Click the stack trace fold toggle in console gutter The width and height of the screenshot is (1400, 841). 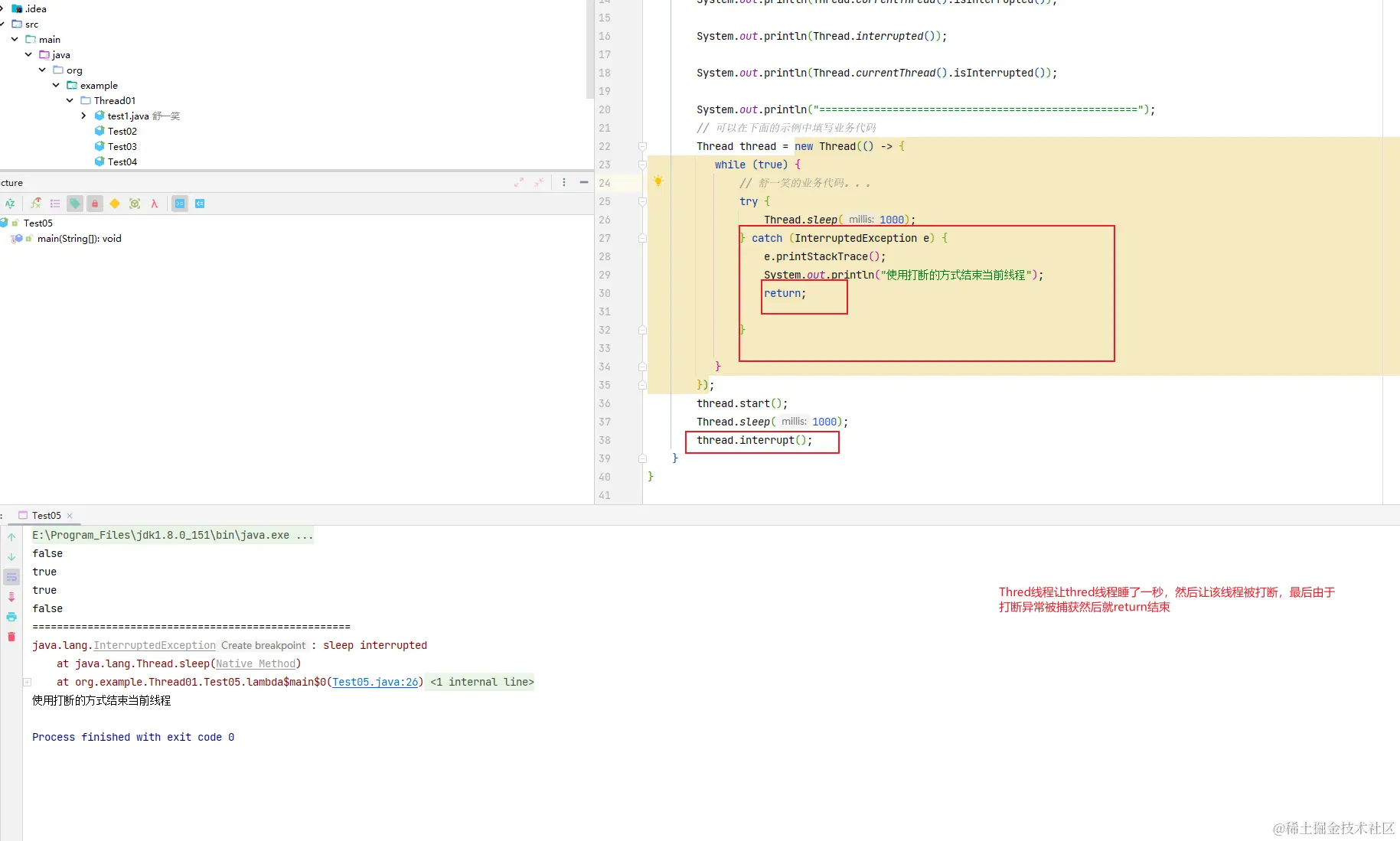click(27, 682)
